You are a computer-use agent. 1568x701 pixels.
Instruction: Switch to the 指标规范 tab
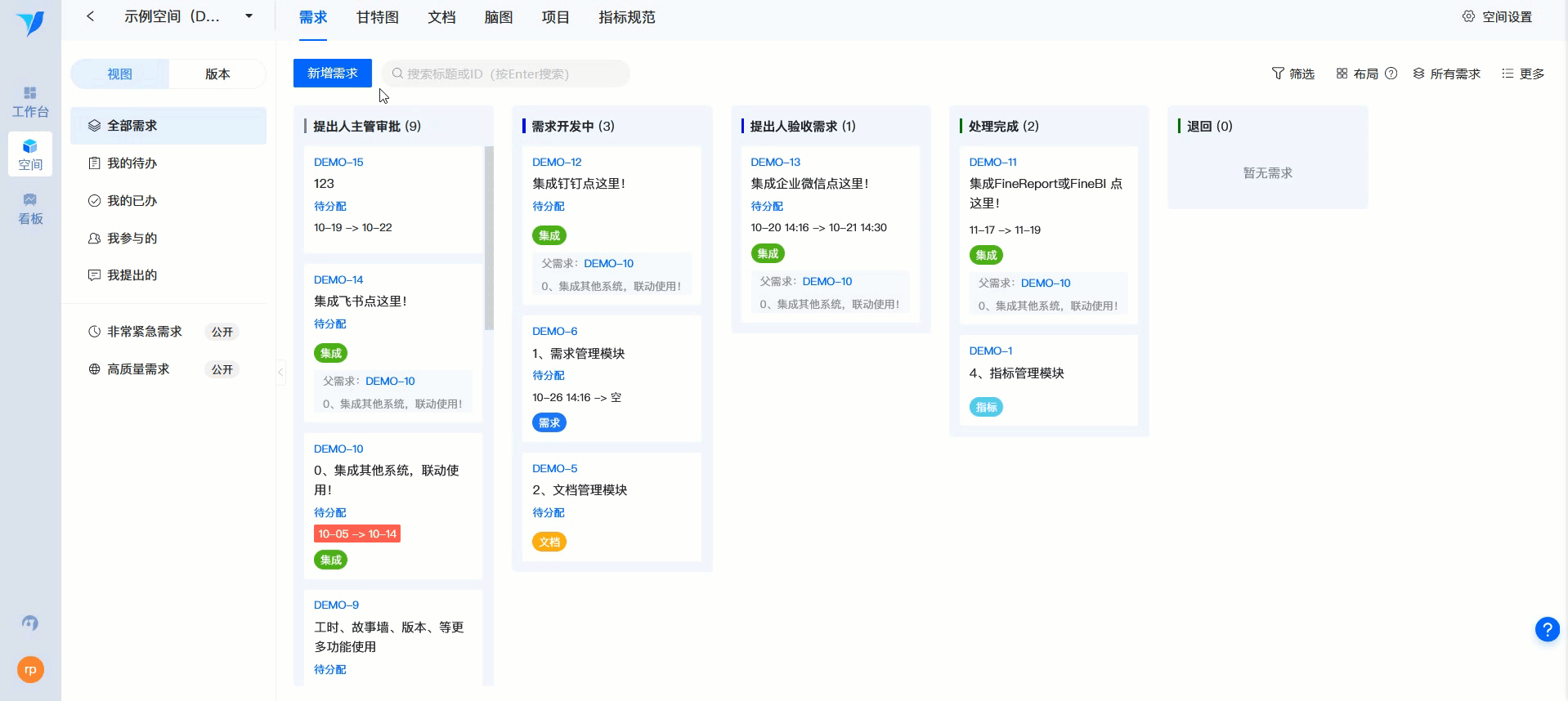click(x=627, y=17)
